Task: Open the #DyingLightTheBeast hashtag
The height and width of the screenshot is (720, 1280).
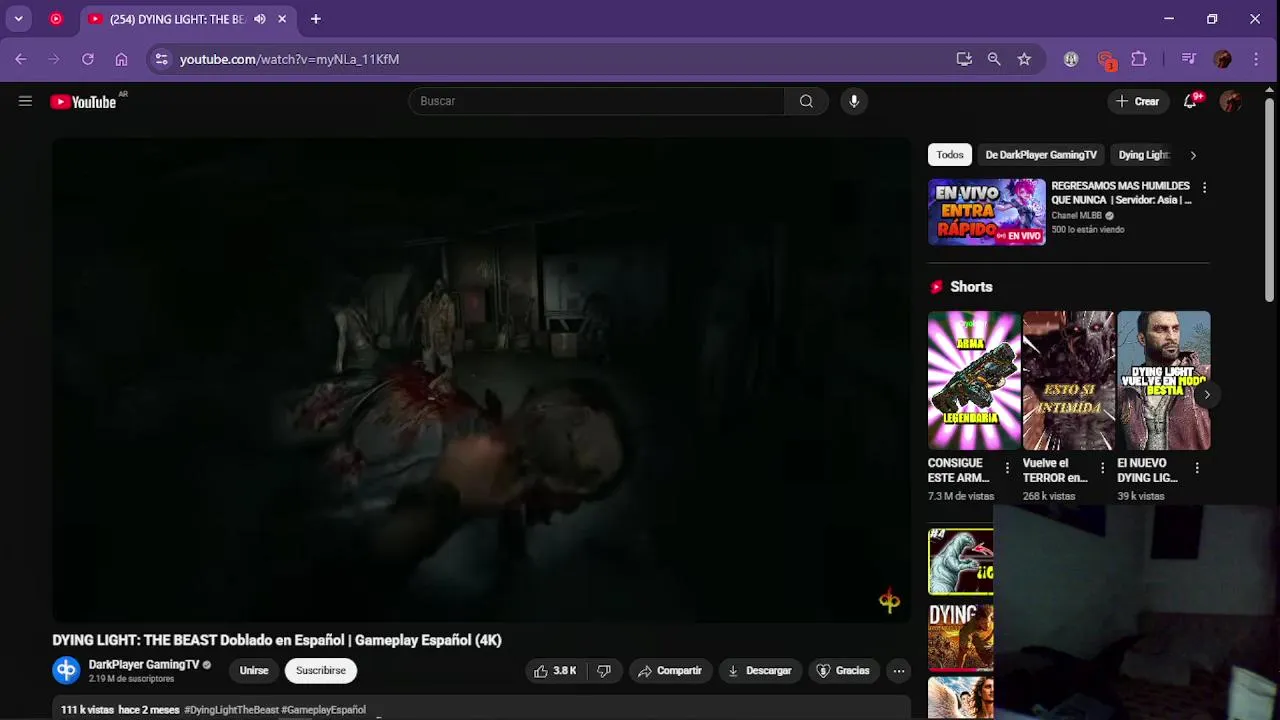Action: [232, 710]
